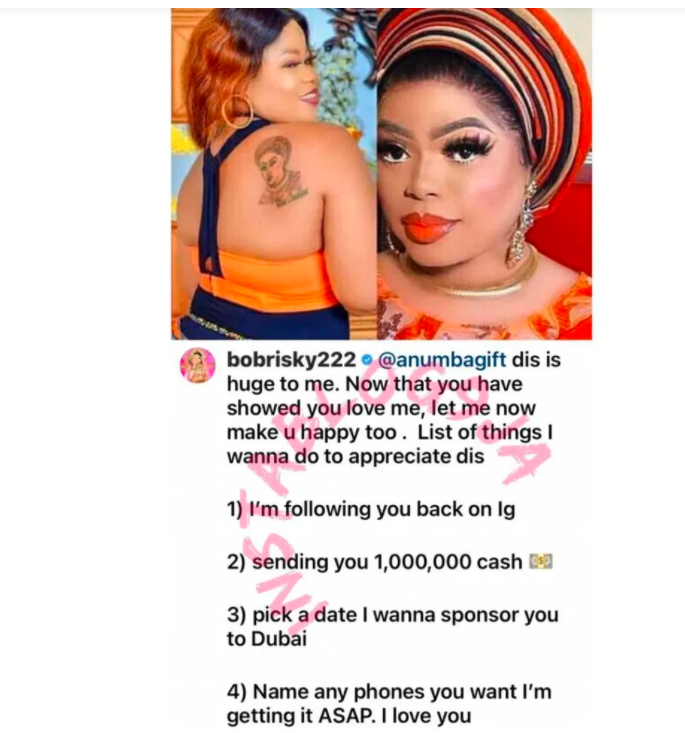Click the money banknote emoji
Screen dimensions: 685x733
(x=541, y=561)
